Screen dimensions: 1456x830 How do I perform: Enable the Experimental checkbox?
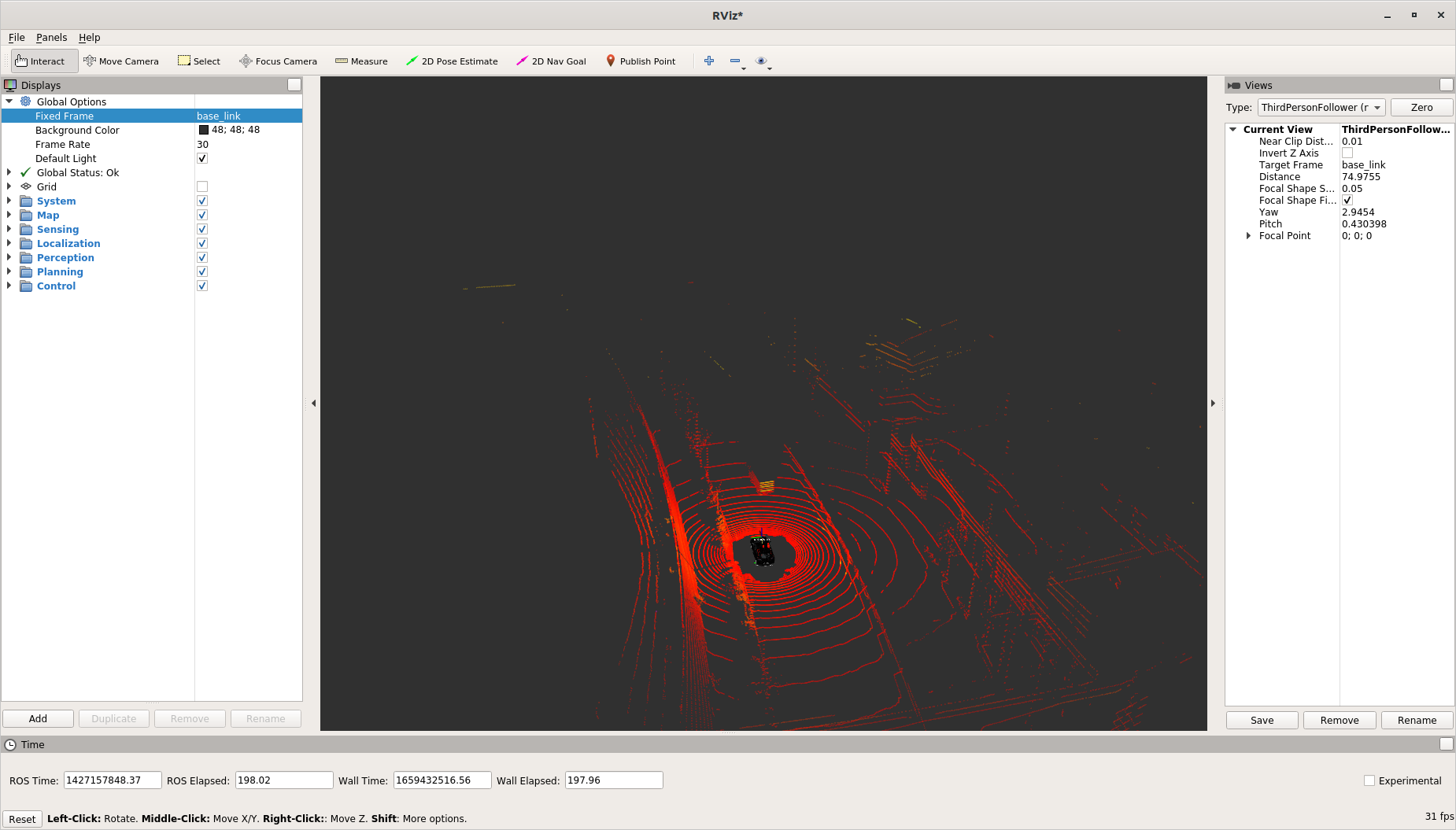(1369, 780)
